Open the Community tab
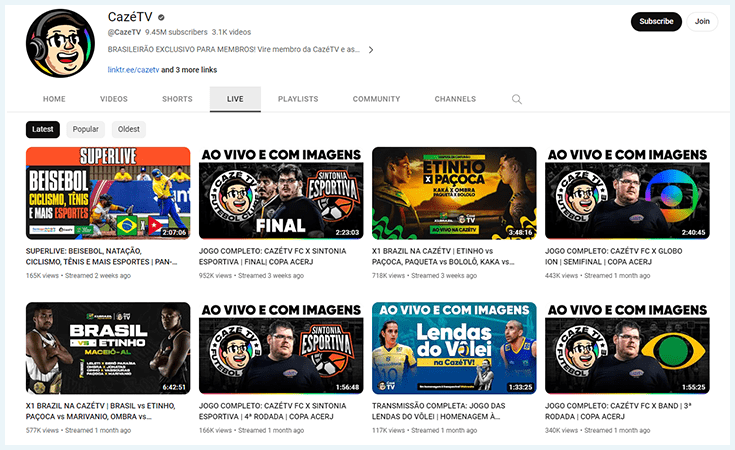Viewport: 735px width, 450px height. pyautogui.click(x=376, y=99)
